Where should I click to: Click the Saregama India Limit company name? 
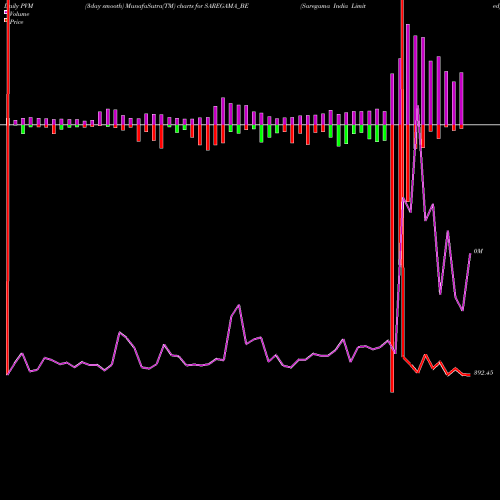(333, 6)
